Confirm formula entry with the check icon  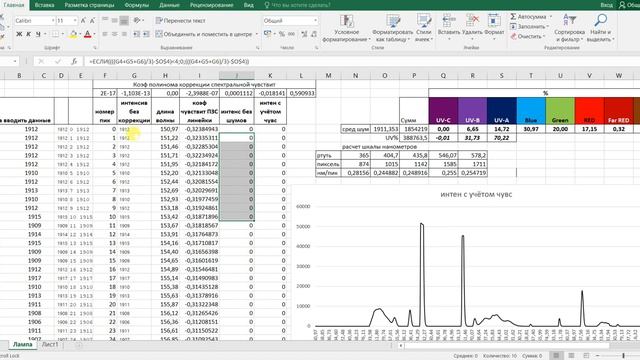tap(58, 61)
